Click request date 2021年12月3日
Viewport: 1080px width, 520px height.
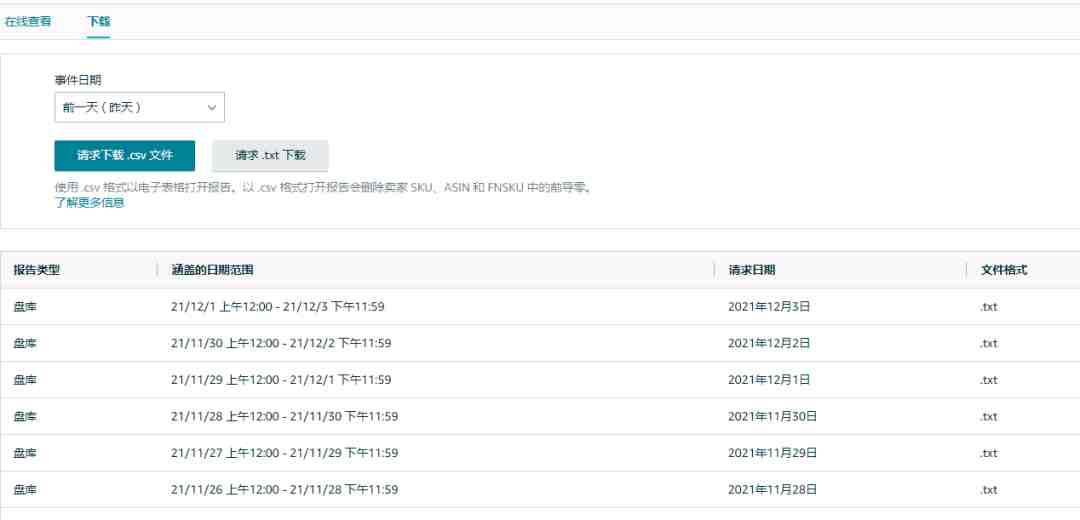pyautogui.click(x=769, y=306)
